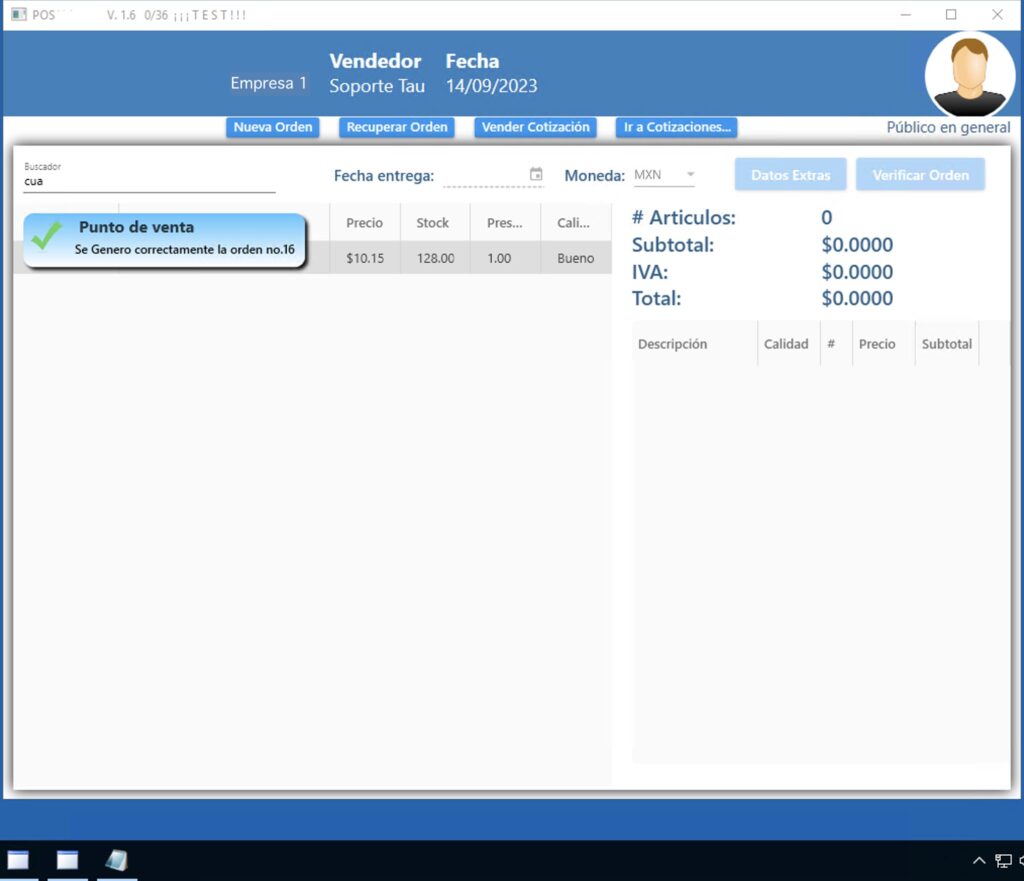The width and height of the screenshot is (1024, 881).
Task: Expand the Moneda MXN dropdown
Action: click(x=689, y=175)
